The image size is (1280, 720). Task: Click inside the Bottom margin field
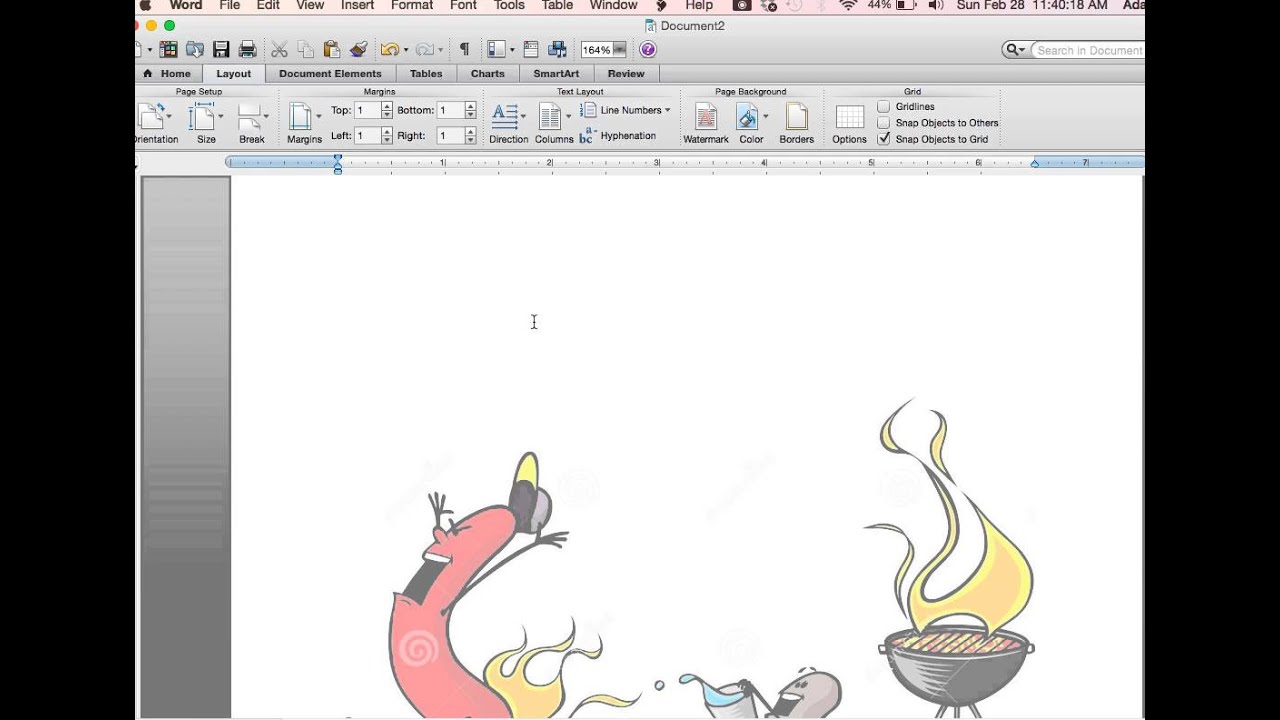pos(450,110)
